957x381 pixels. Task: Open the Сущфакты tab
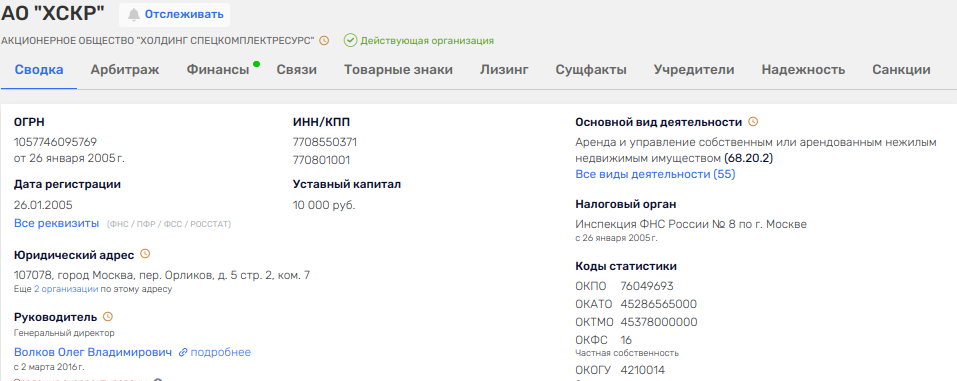(591, 70)
